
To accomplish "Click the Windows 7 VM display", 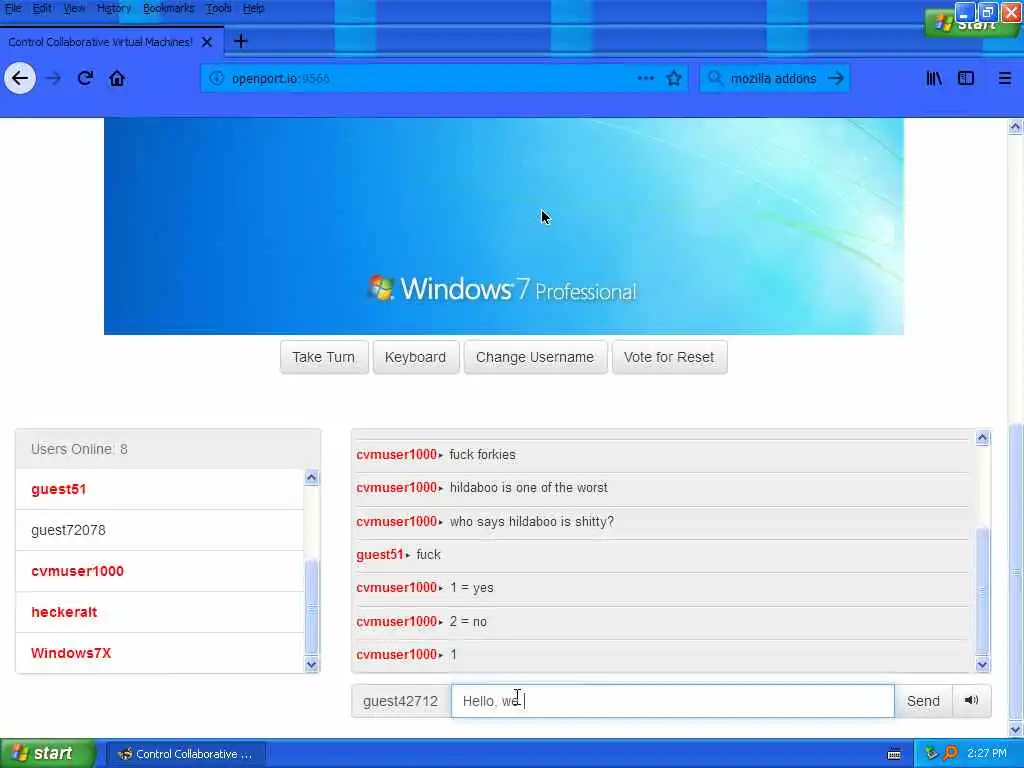I will point(504,226).
